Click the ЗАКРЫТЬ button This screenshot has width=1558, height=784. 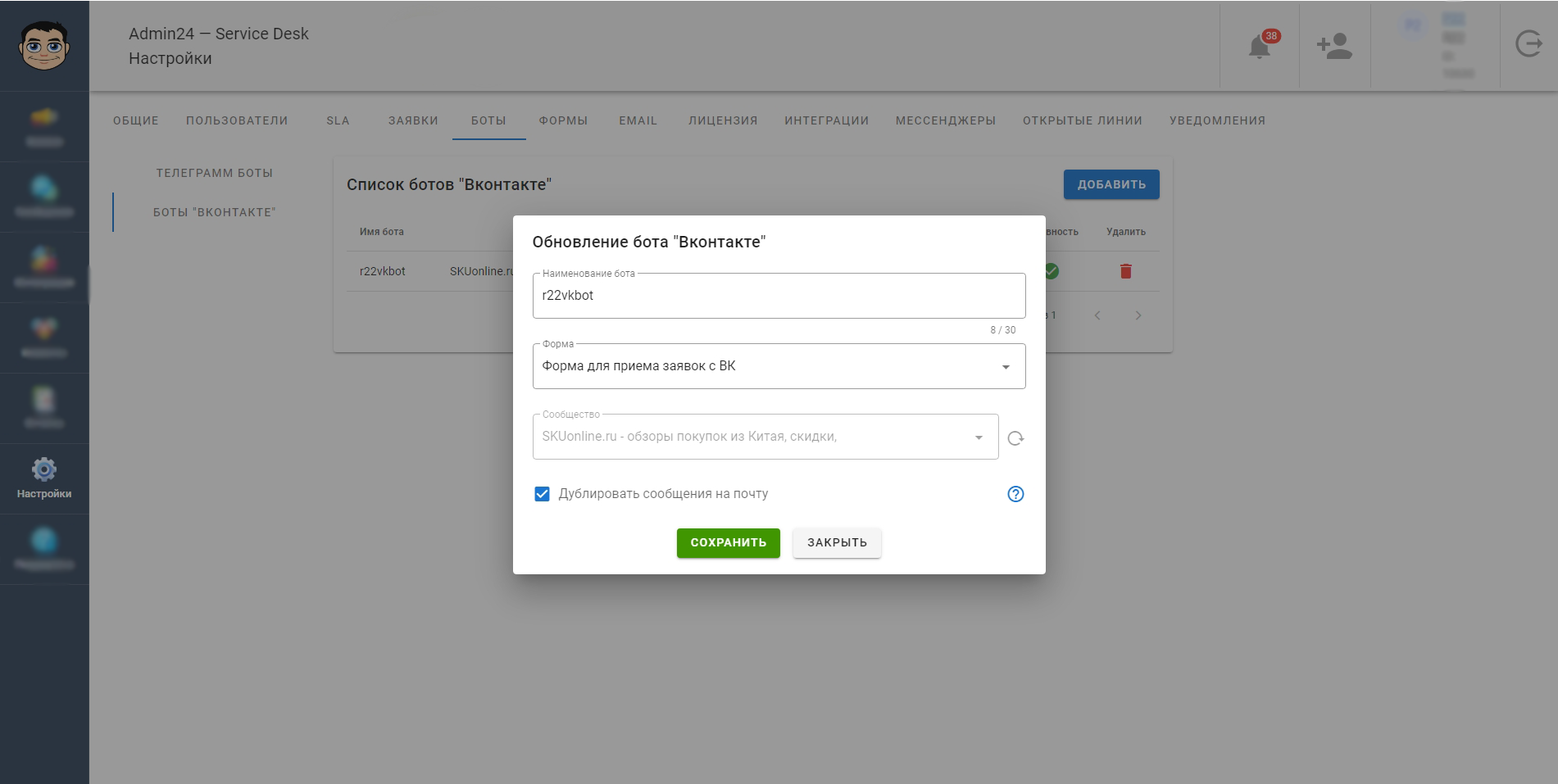(837, 542)
